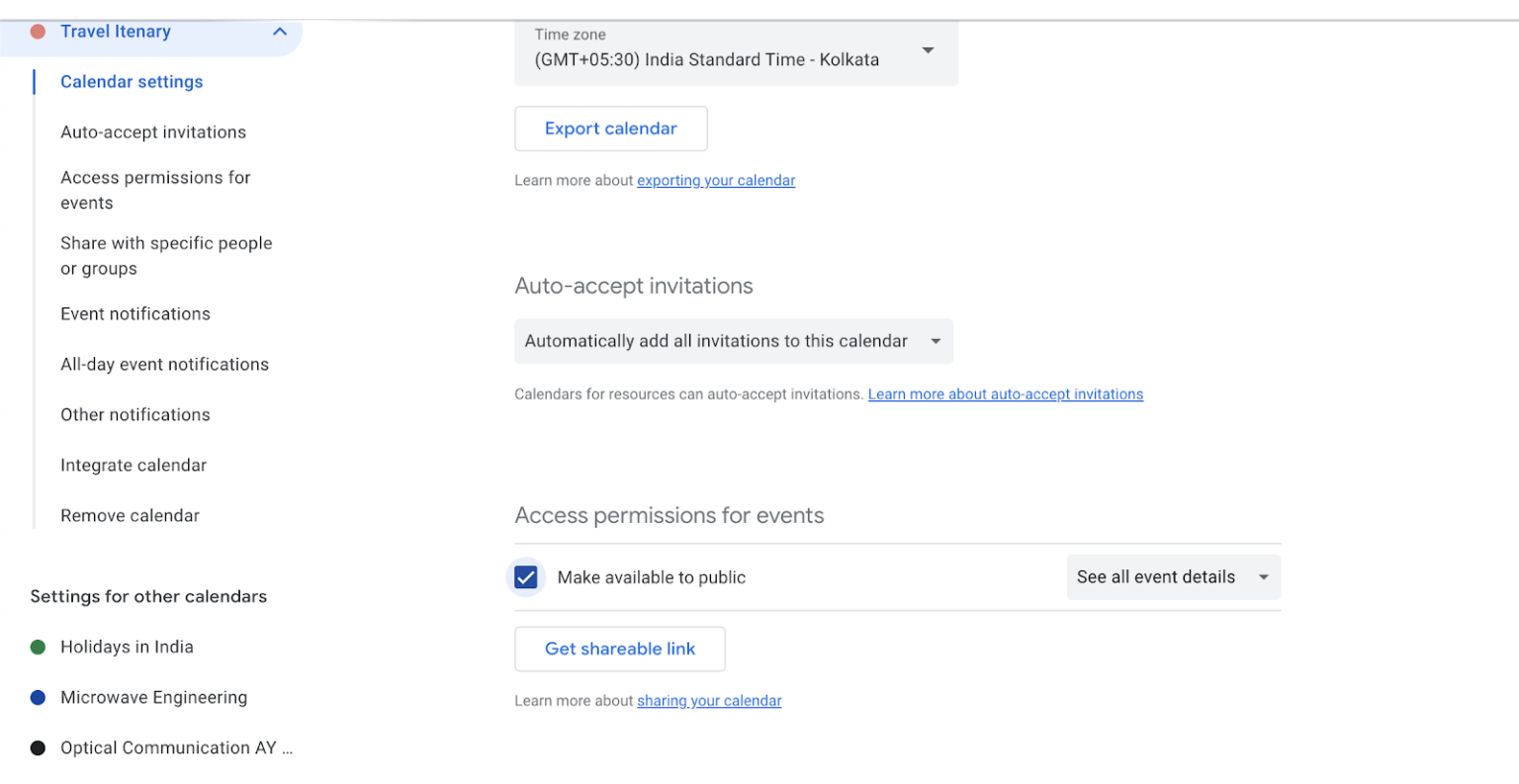Open Learn more about auto-accept invitations link
The width and height of the screenshot is (1519, 784).
click(1005, 393)
